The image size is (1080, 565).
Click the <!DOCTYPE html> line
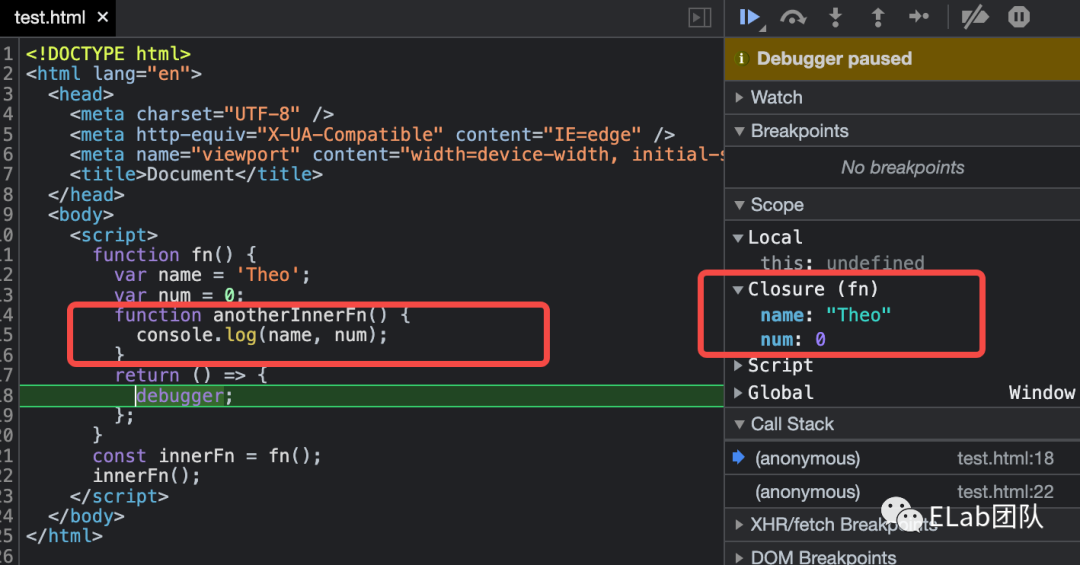(108, 54)
